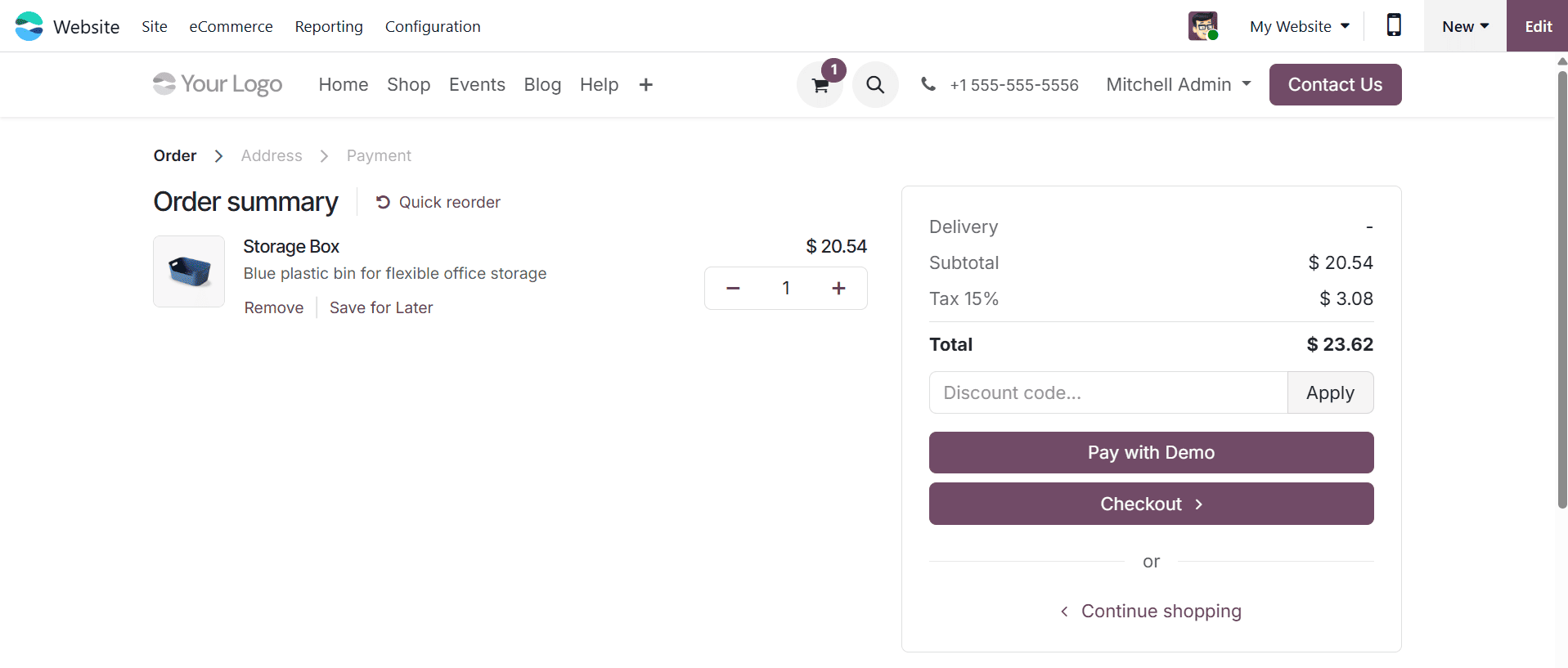Screen dimensions: 1568x668
Task: Open the shopping cart
Action: pyautogui.click(x=819, y=84)
